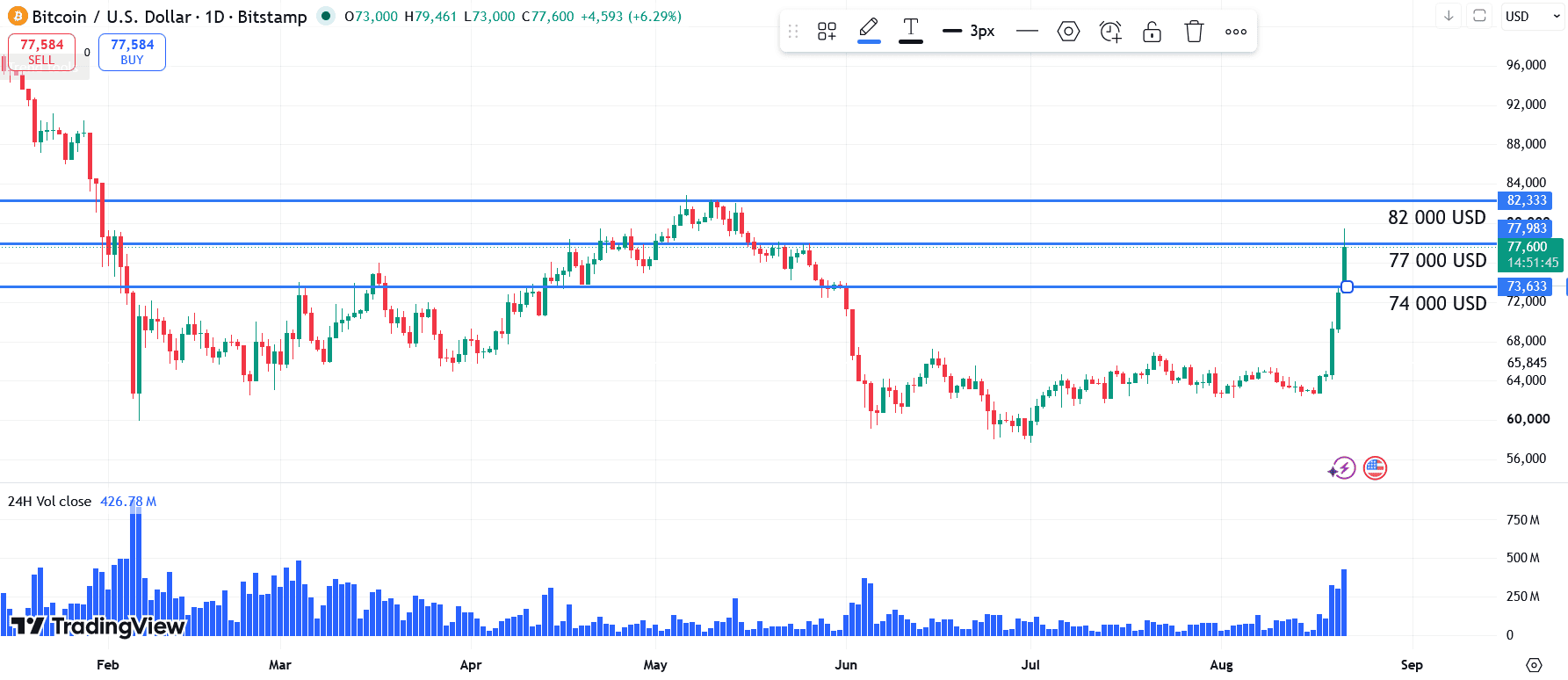Image resolution: width=1568 pixels, height=680 pixels.
Task: Click the Apr label on time axis
Action: (x=471, y=665)
